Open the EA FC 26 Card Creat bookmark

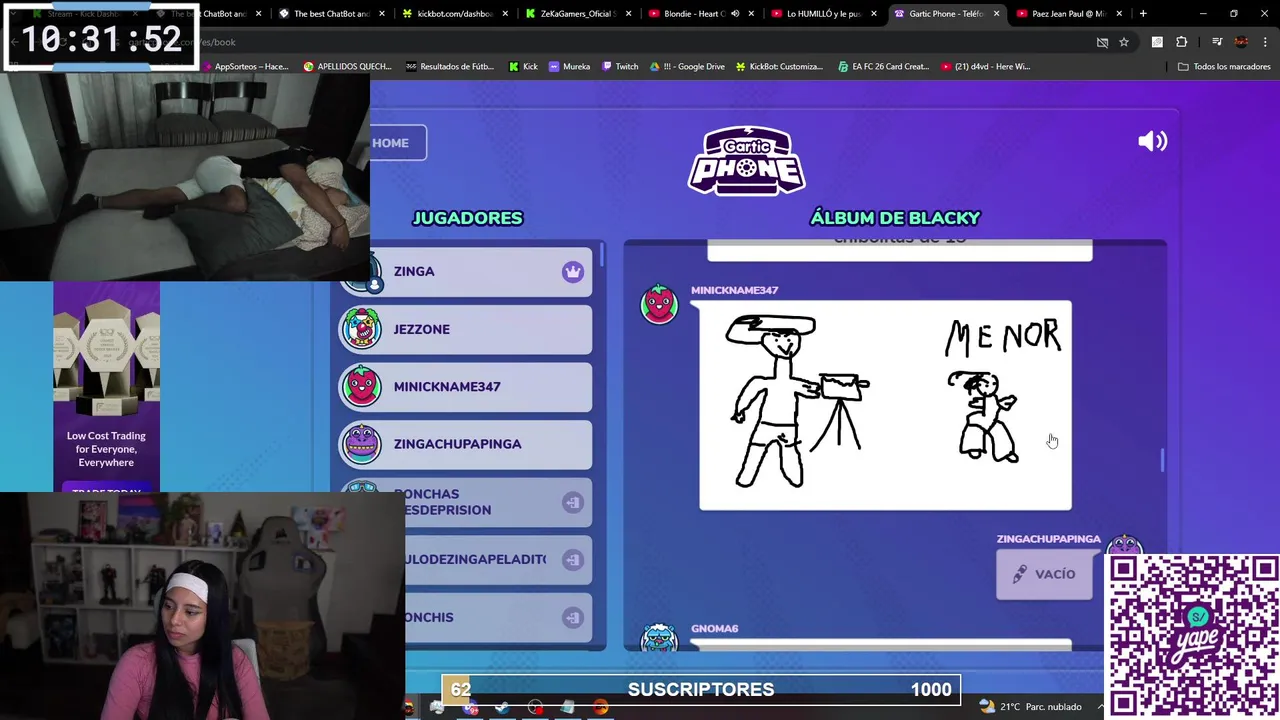click(x=883, y=67)
